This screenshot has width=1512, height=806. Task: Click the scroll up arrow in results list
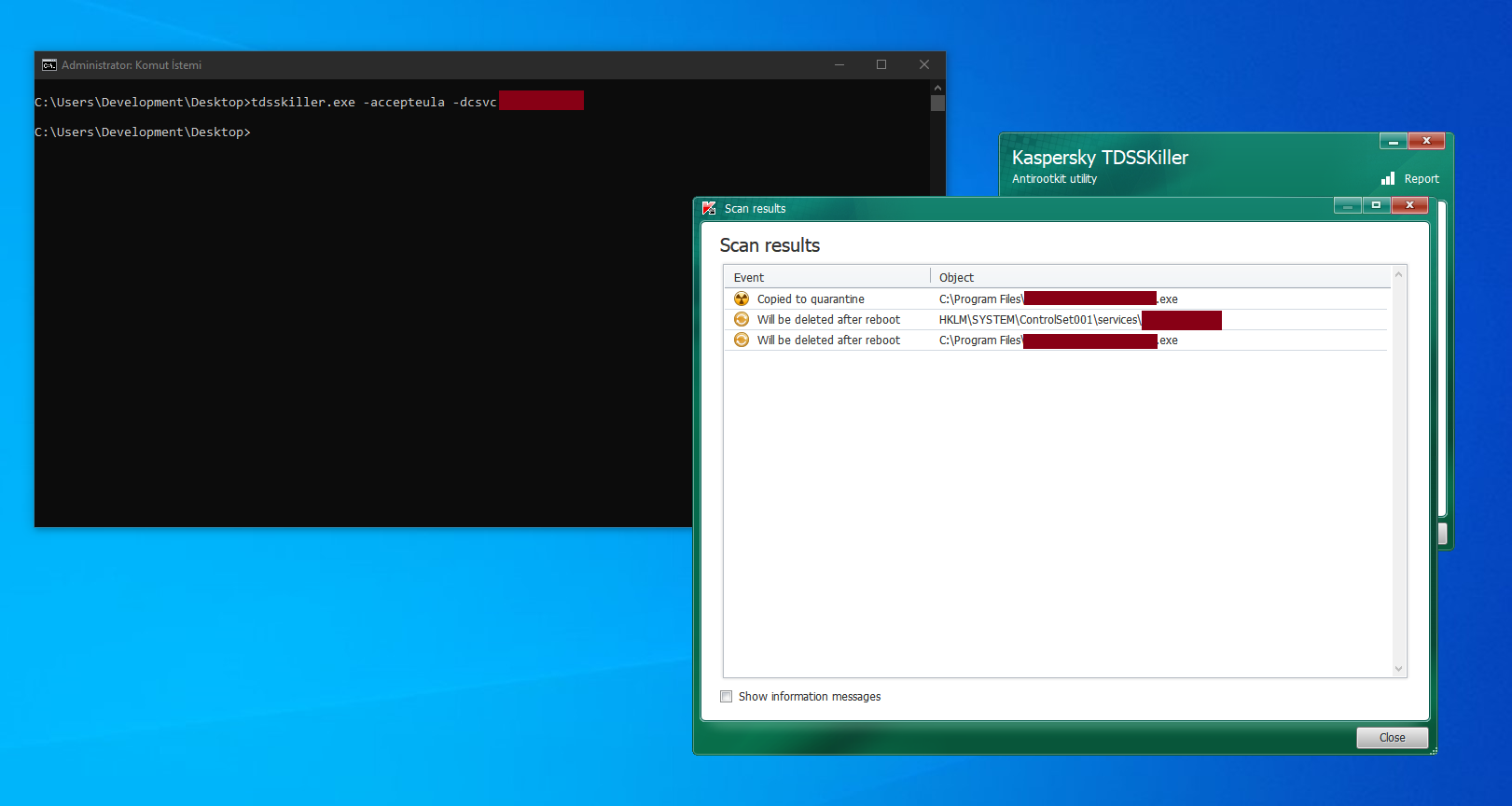(1398, 274)
